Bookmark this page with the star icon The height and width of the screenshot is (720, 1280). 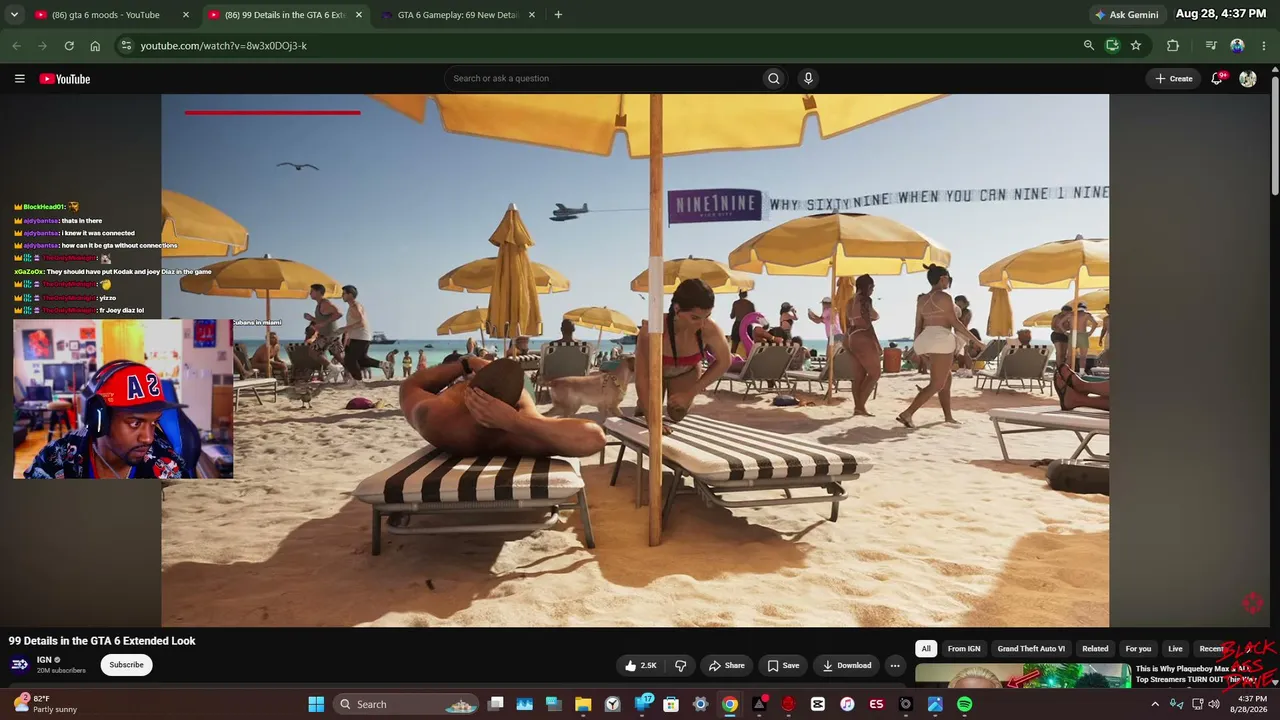click(x=1136, y=46)
